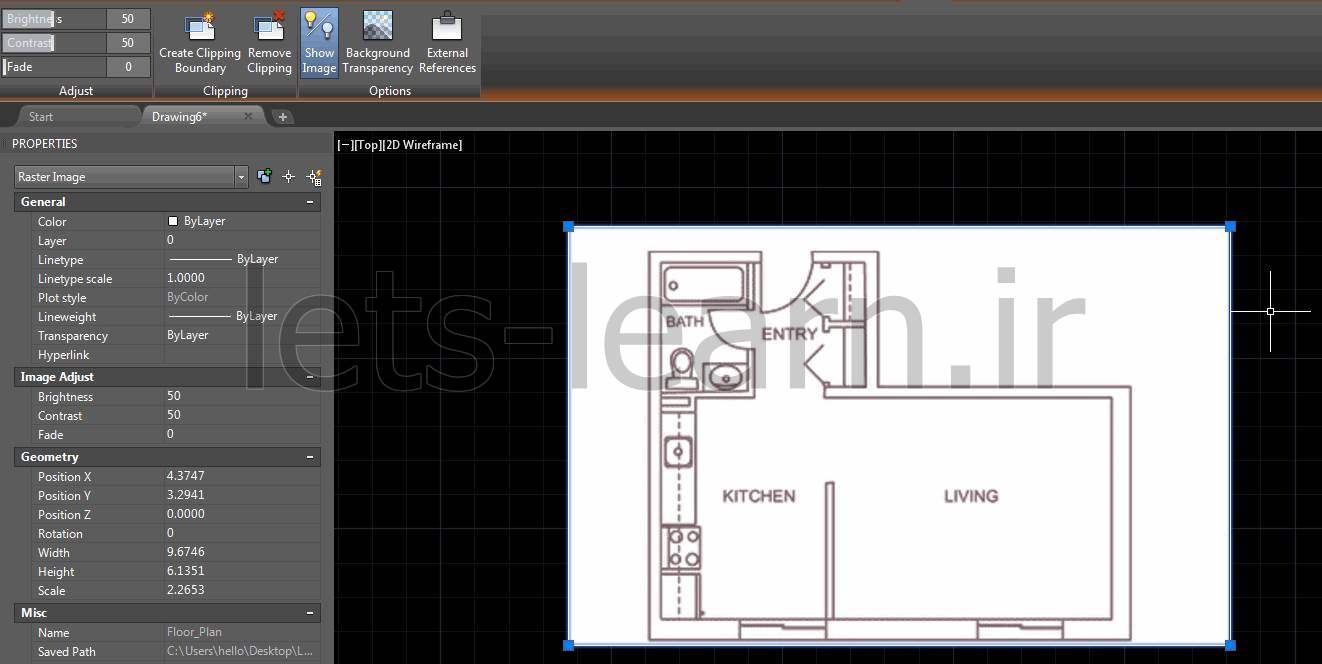Click the ribbon Brightness value field 50
This screenshot has height=664, width=1322.
click(128, 19)
